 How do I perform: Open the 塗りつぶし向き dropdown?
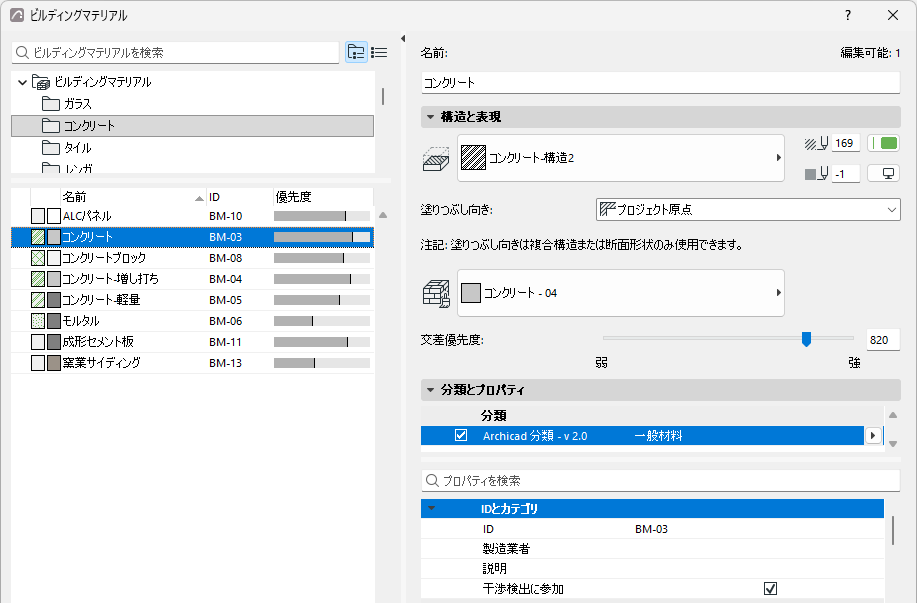748,209
